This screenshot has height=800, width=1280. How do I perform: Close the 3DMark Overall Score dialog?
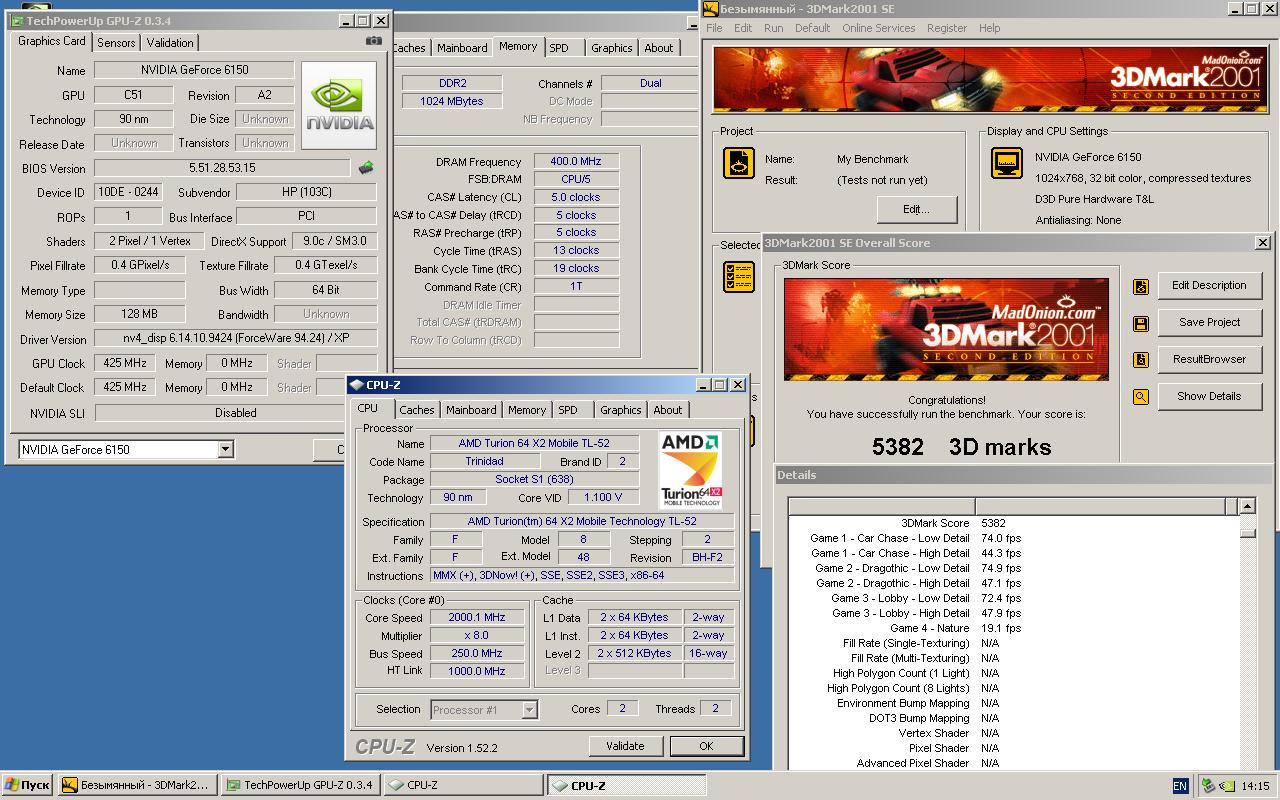point(1262,243)
